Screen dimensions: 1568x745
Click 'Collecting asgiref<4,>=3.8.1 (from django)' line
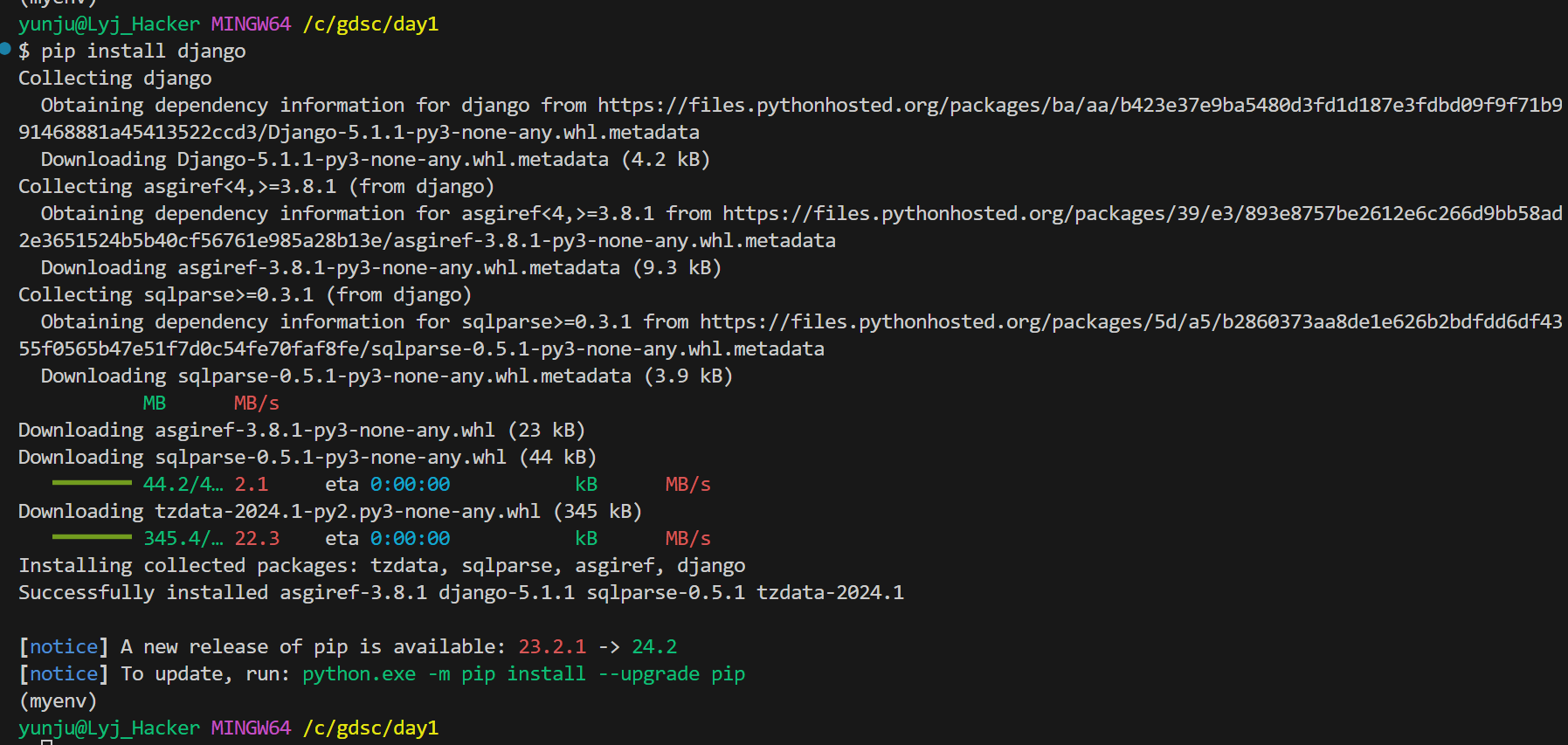[257, 187]
